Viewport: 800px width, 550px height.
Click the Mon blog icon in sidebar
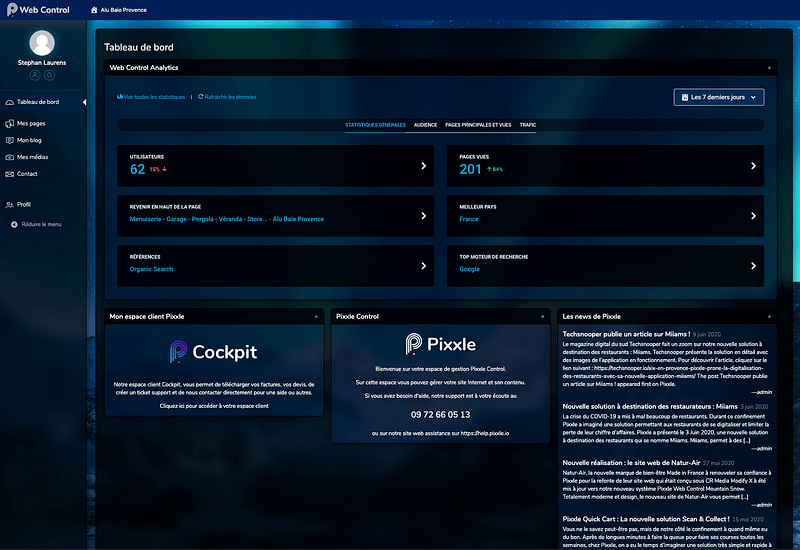coord(9,140)
